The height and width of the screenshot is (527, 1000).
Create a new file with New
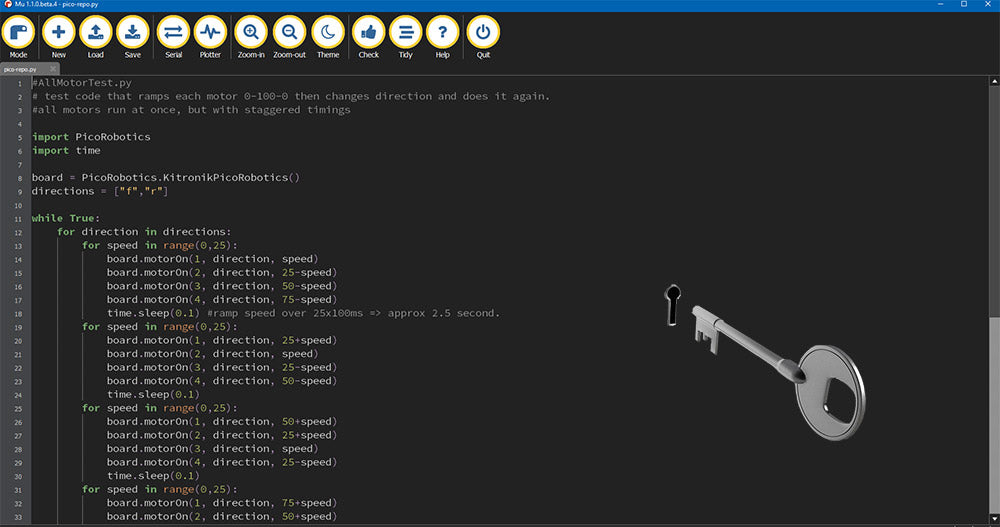click(x=59, y=35)
